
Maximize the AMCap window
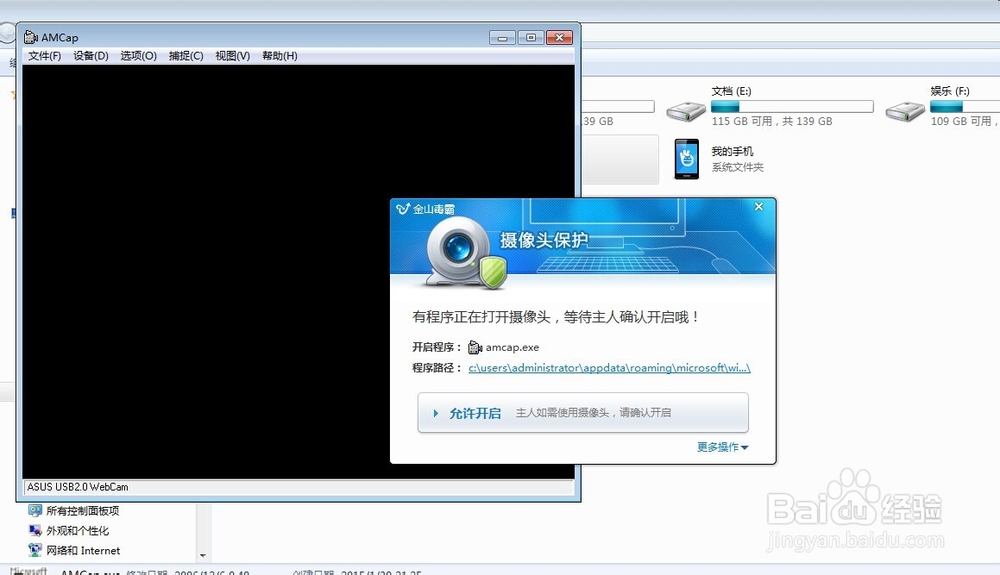[x=531, y=38]
